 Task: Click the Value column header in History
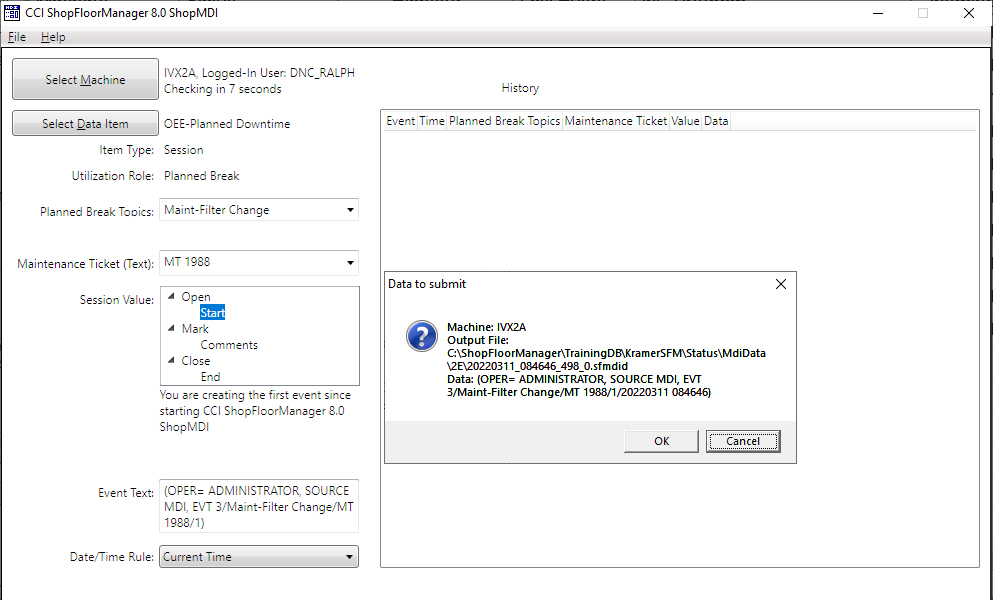point(685,121)
